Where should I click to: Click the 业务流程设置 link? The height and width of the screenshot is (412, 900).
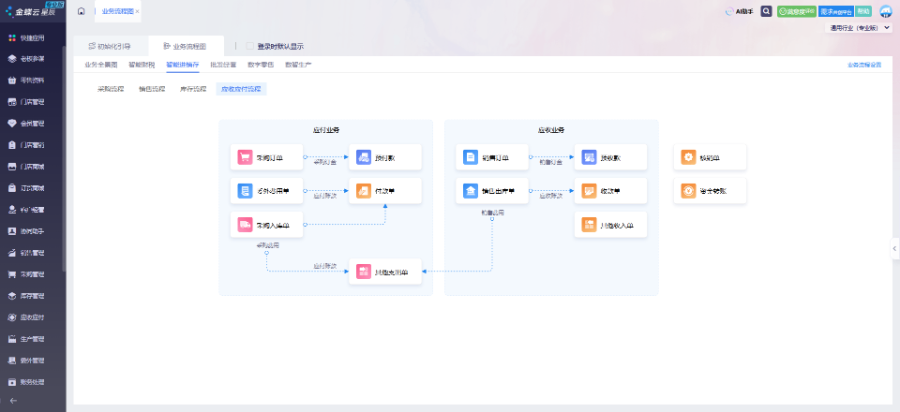pos(864,64)
